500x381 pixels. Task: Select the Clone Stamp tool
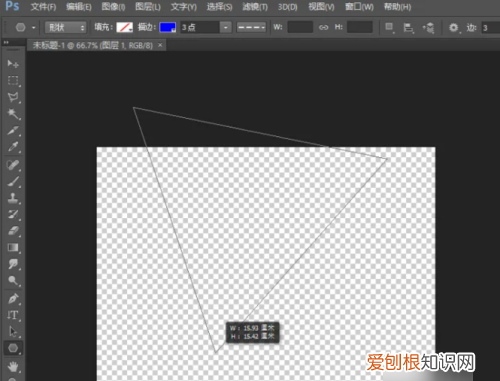13,198
